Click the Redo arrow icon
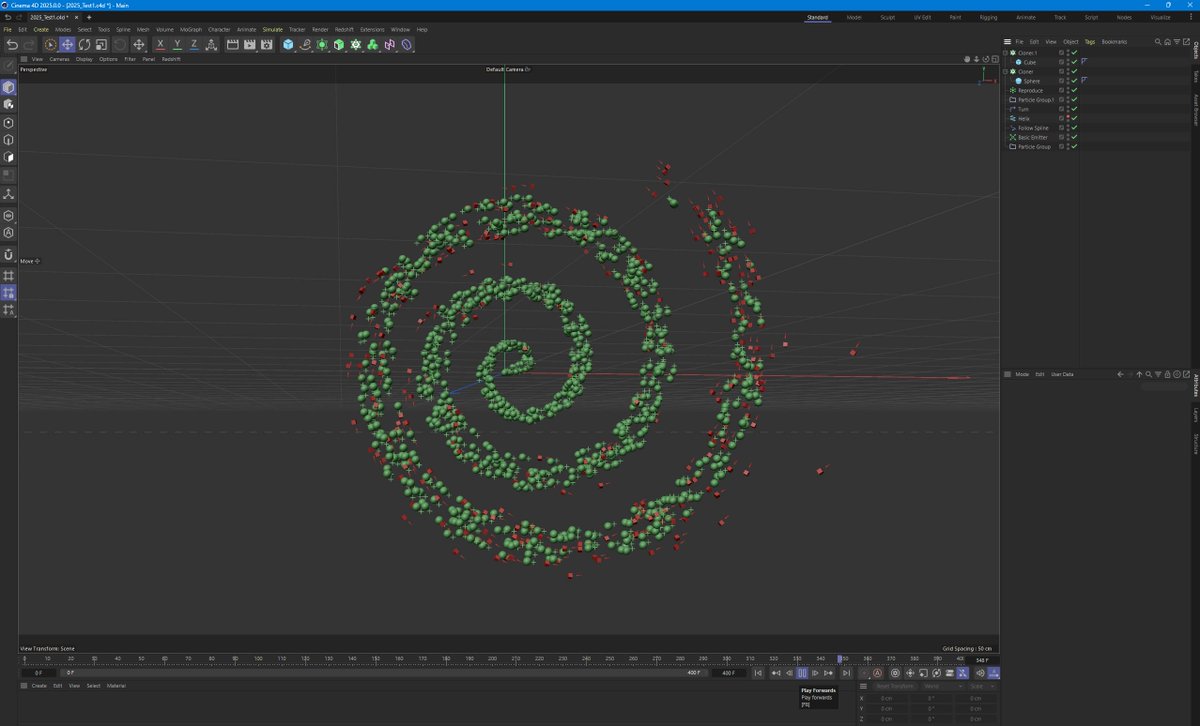Image resolution: width=1200 pixels, height=726 pixels. [29, 45]
